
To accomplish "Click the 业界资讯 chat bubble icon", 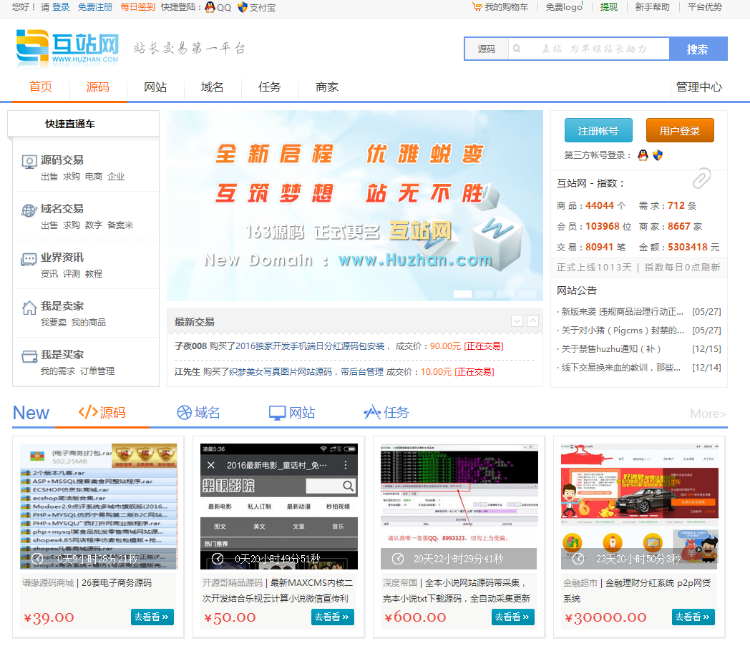I will click(x=29, y=259).
